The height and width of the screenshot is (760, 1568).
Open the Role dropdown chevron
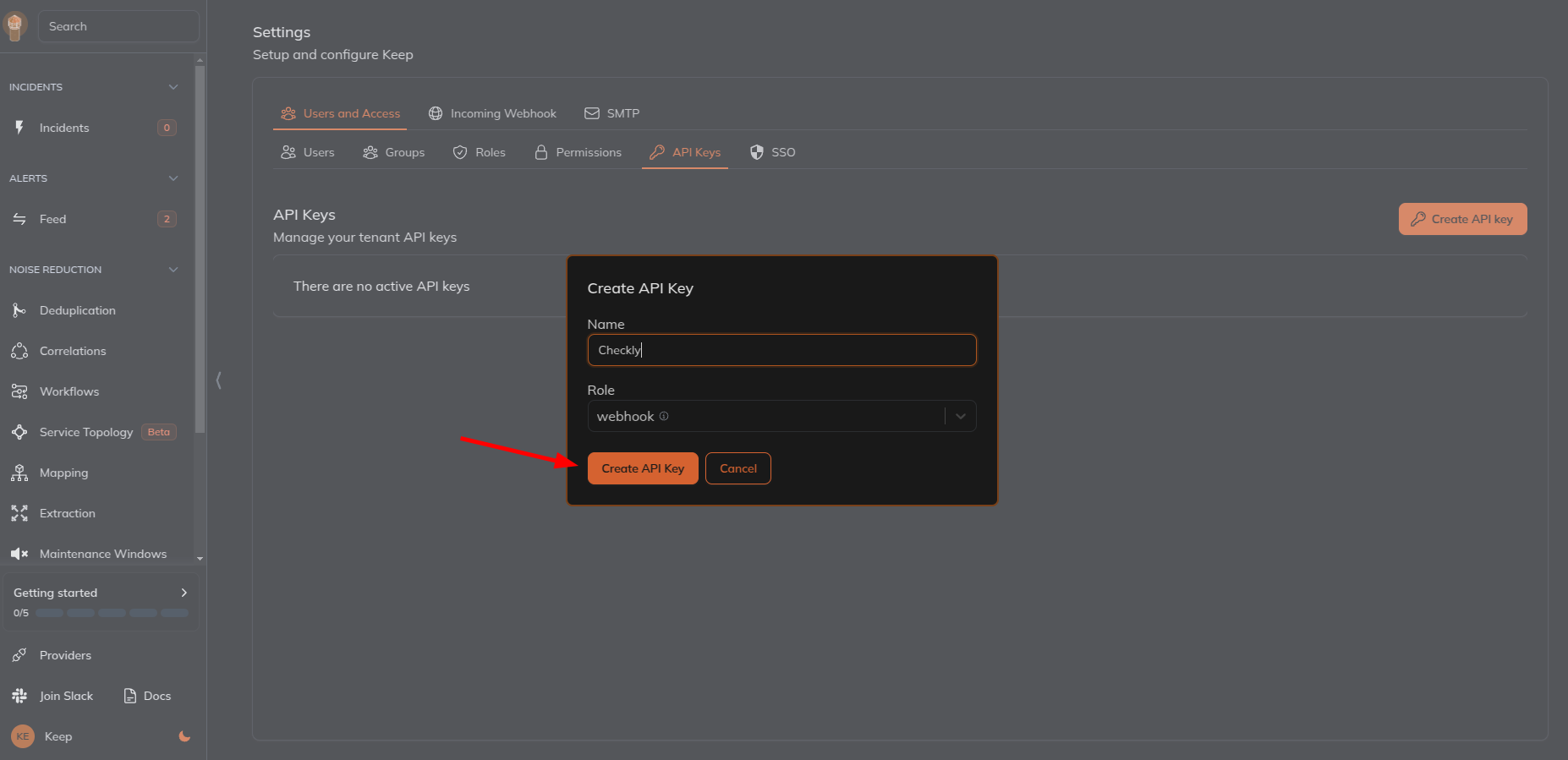(961, 416)
